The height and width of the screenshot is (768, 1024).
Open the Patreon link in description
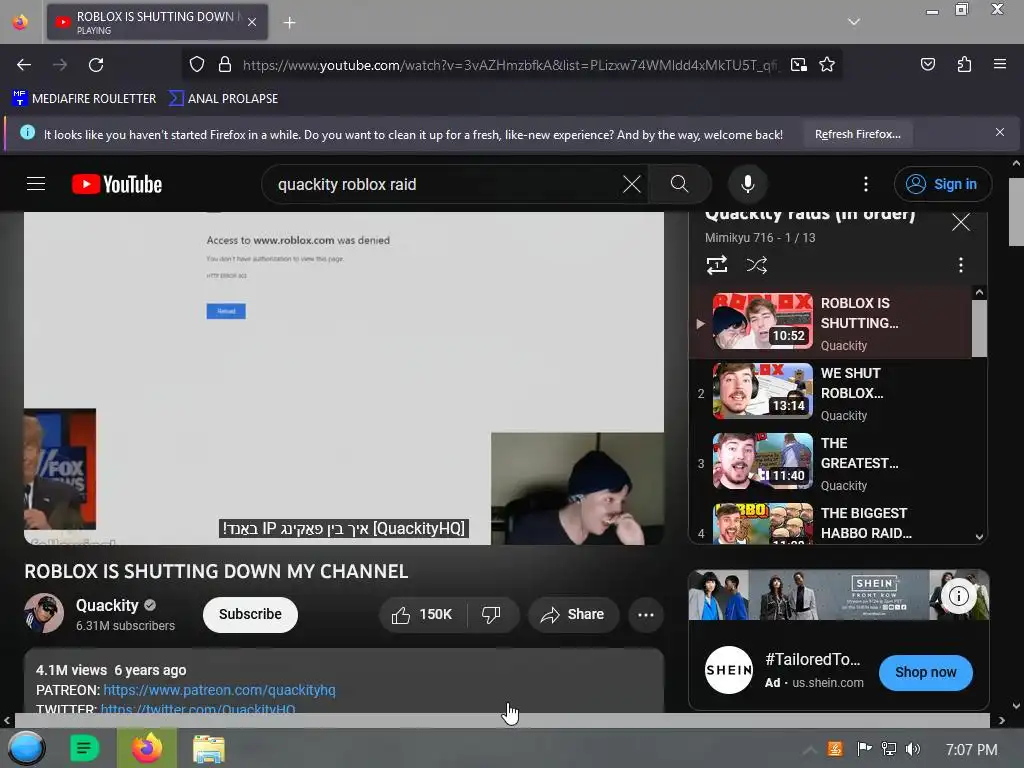[x=219, y=690]
